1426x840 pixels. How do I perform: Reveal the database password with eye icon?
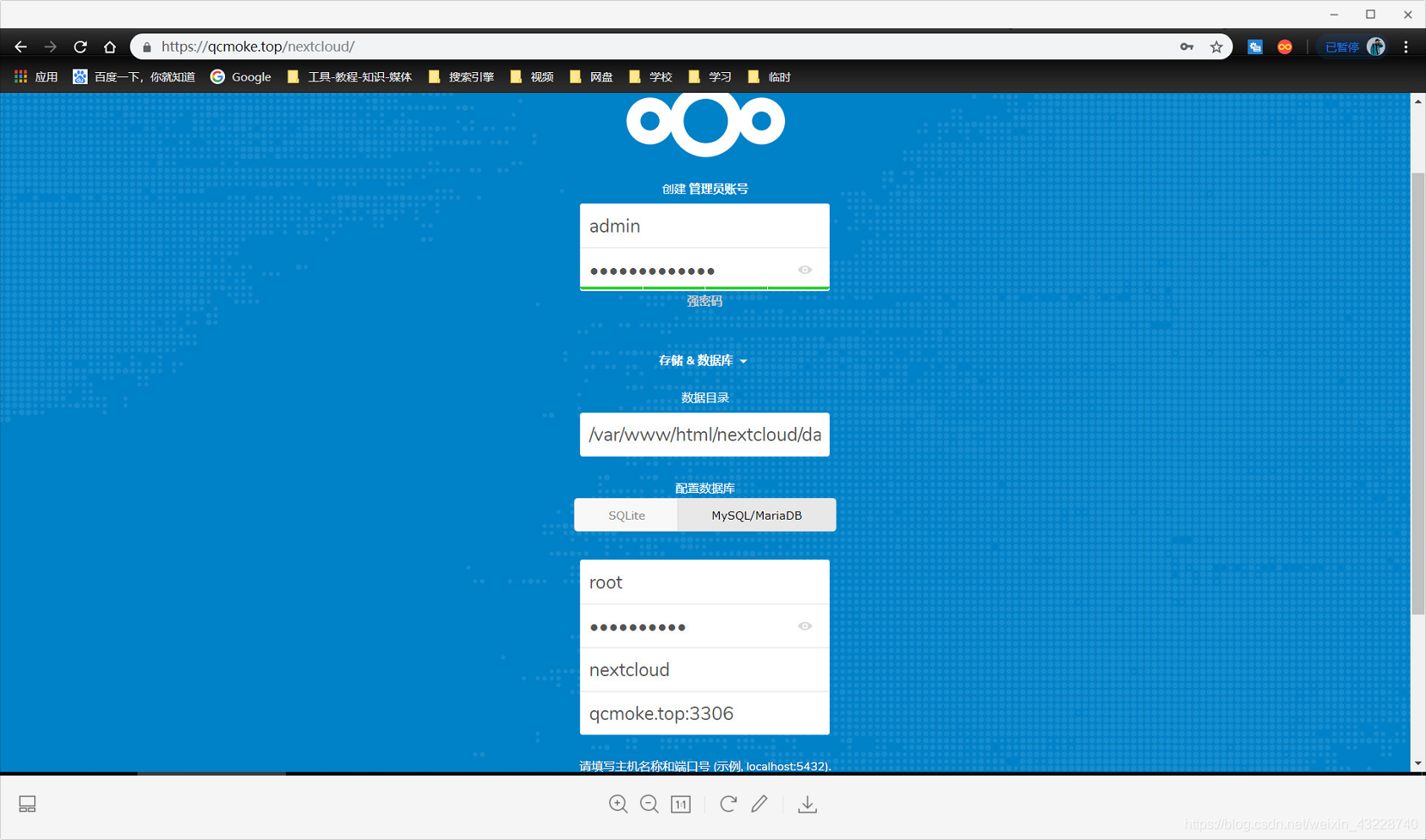[x=805, y=626]
